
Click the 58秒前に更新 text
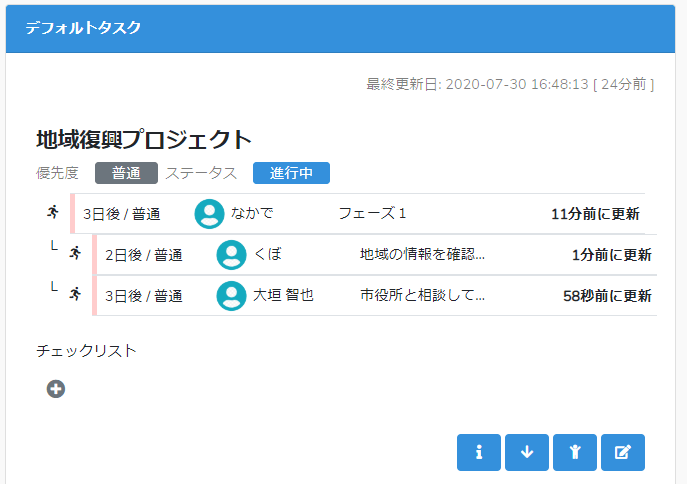point(607,296)
